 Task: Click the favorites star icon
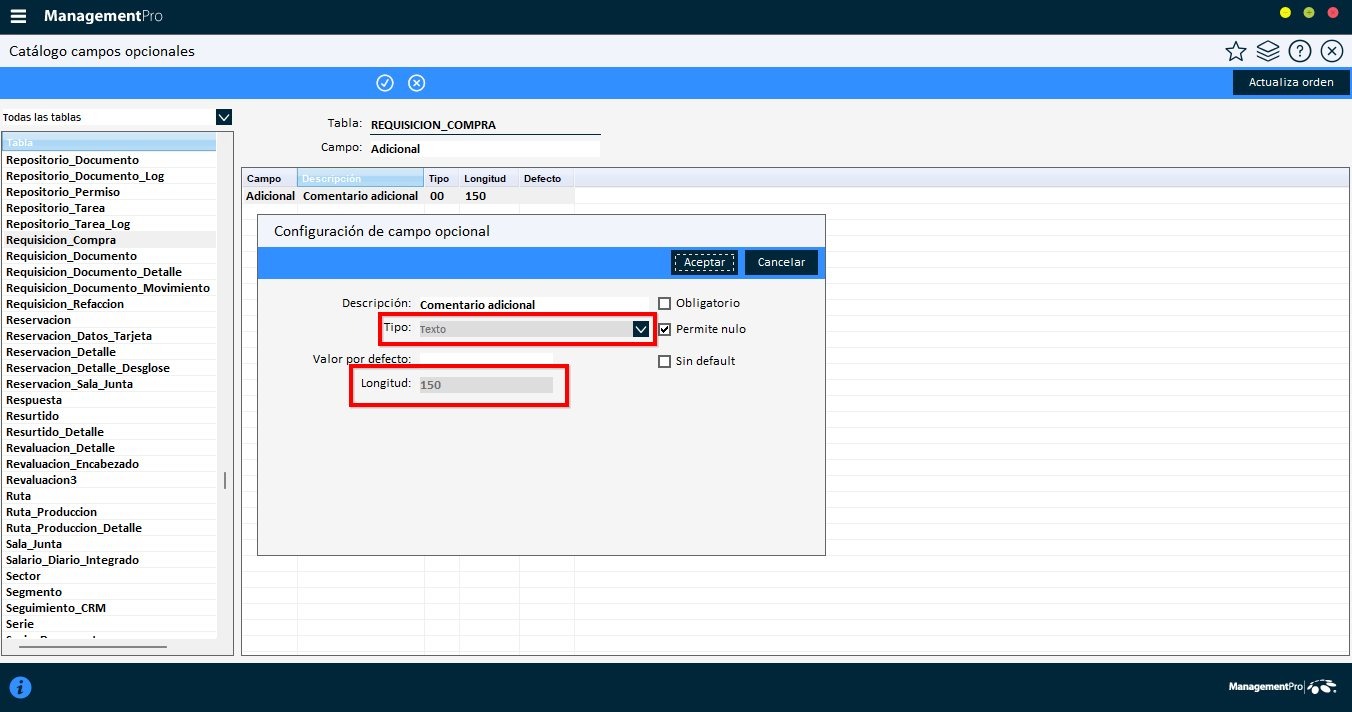click(x=1236, y=52)
